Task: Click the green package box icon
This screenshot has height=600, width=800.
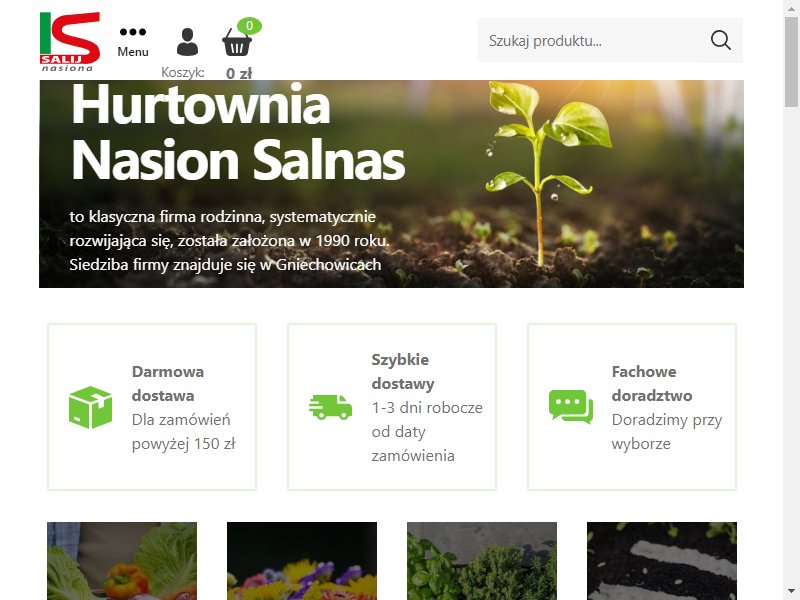Action: pyautogui.click(x=90, y=407)
